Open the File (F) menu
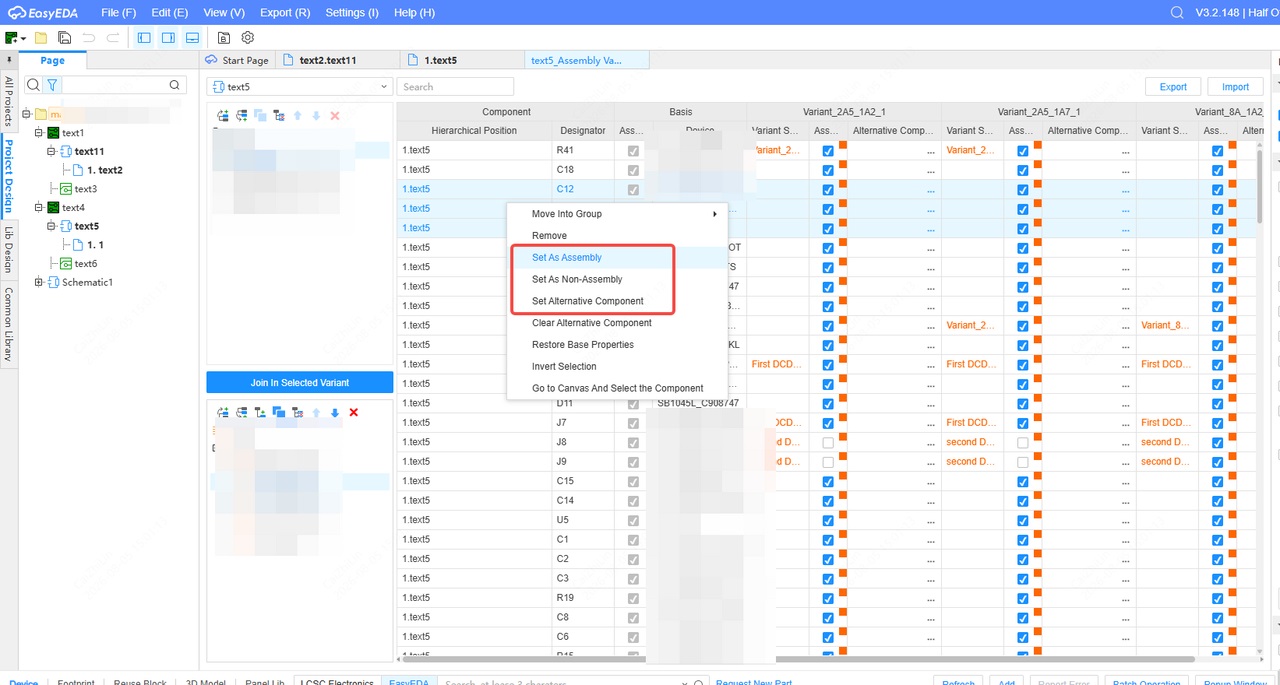The width and height of the screenshot is (1280, 685). [x=119, y=13]
